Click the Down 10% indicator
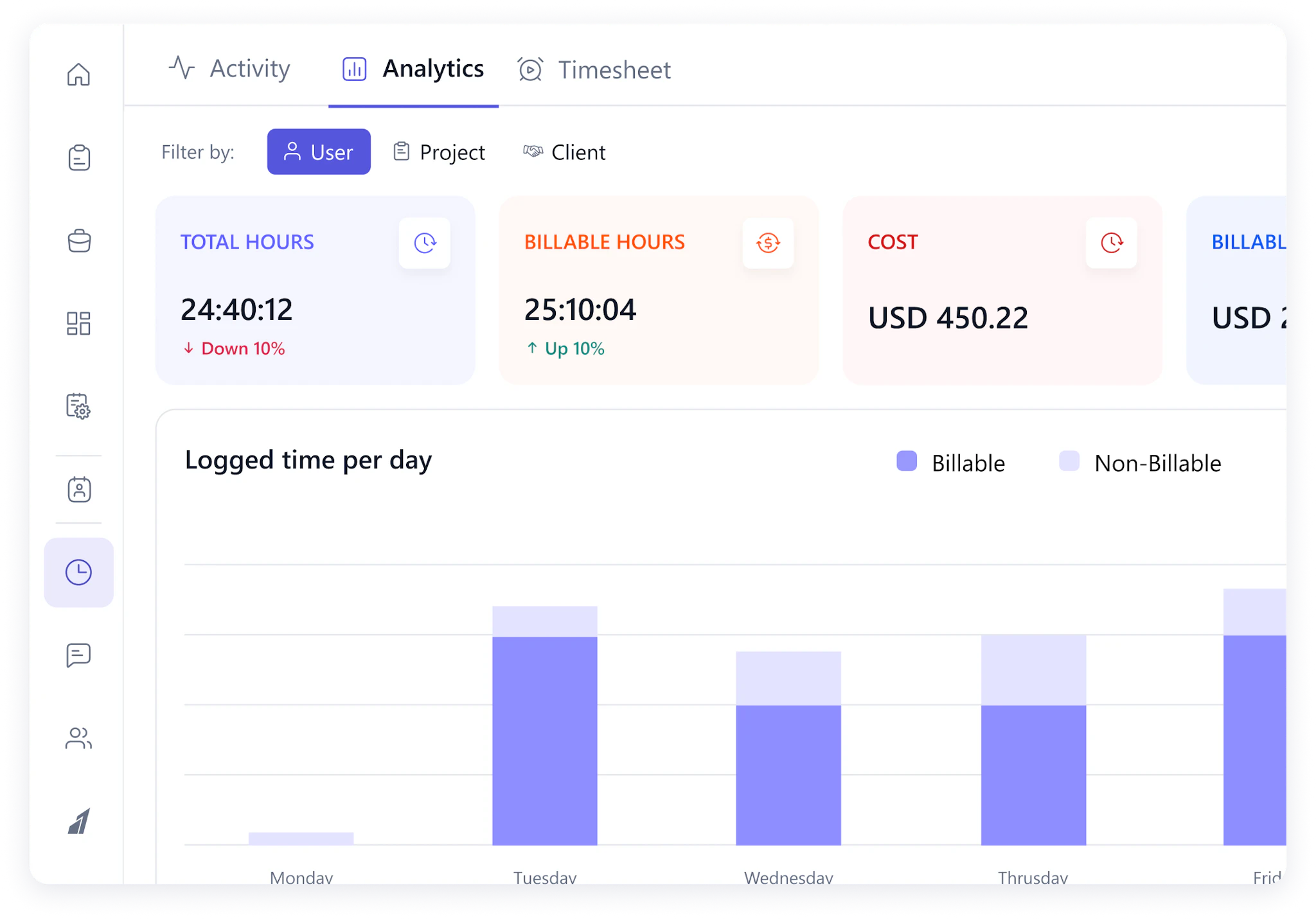This screenshot has height=920, width=1316. point(234,348)
